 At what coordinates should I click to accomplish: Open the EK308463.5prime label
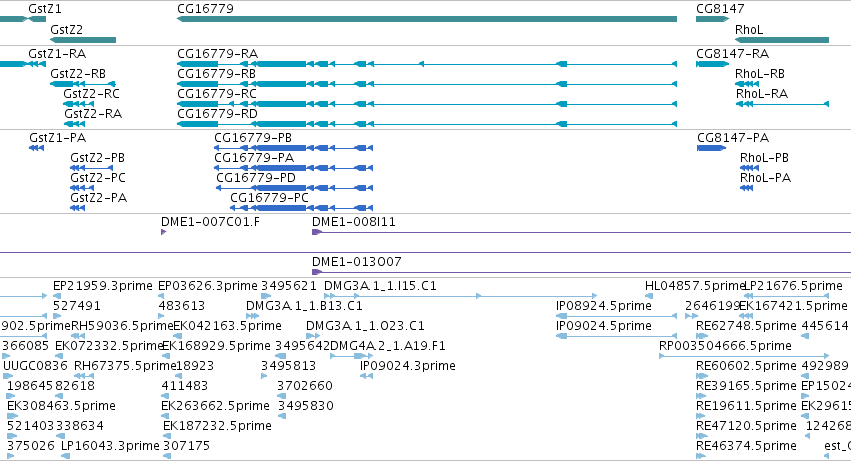[x=61, y=406]
